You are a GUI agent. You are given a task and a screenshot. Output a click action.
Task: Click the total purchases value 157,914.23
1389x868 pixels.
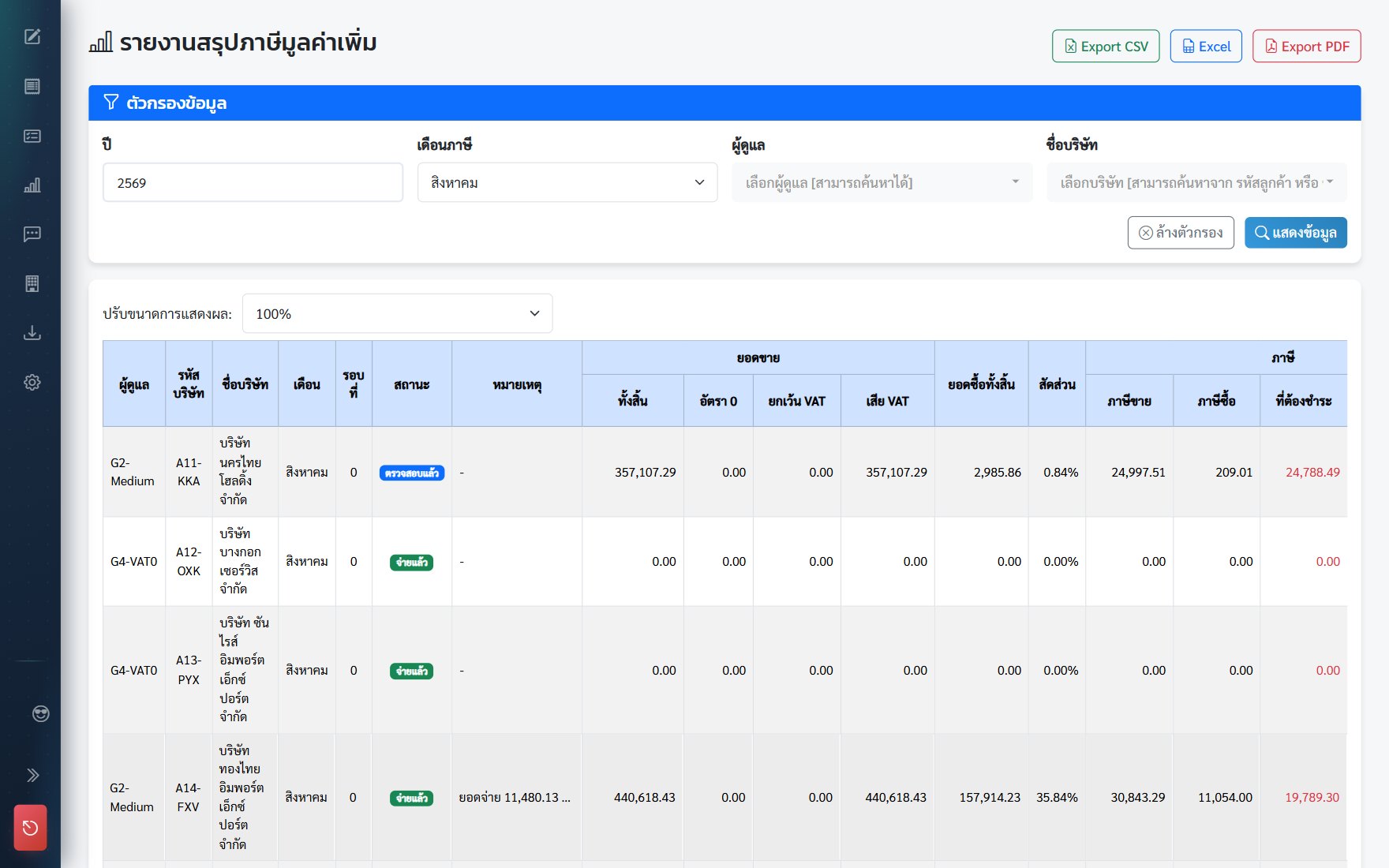click(x=990, y=797)
